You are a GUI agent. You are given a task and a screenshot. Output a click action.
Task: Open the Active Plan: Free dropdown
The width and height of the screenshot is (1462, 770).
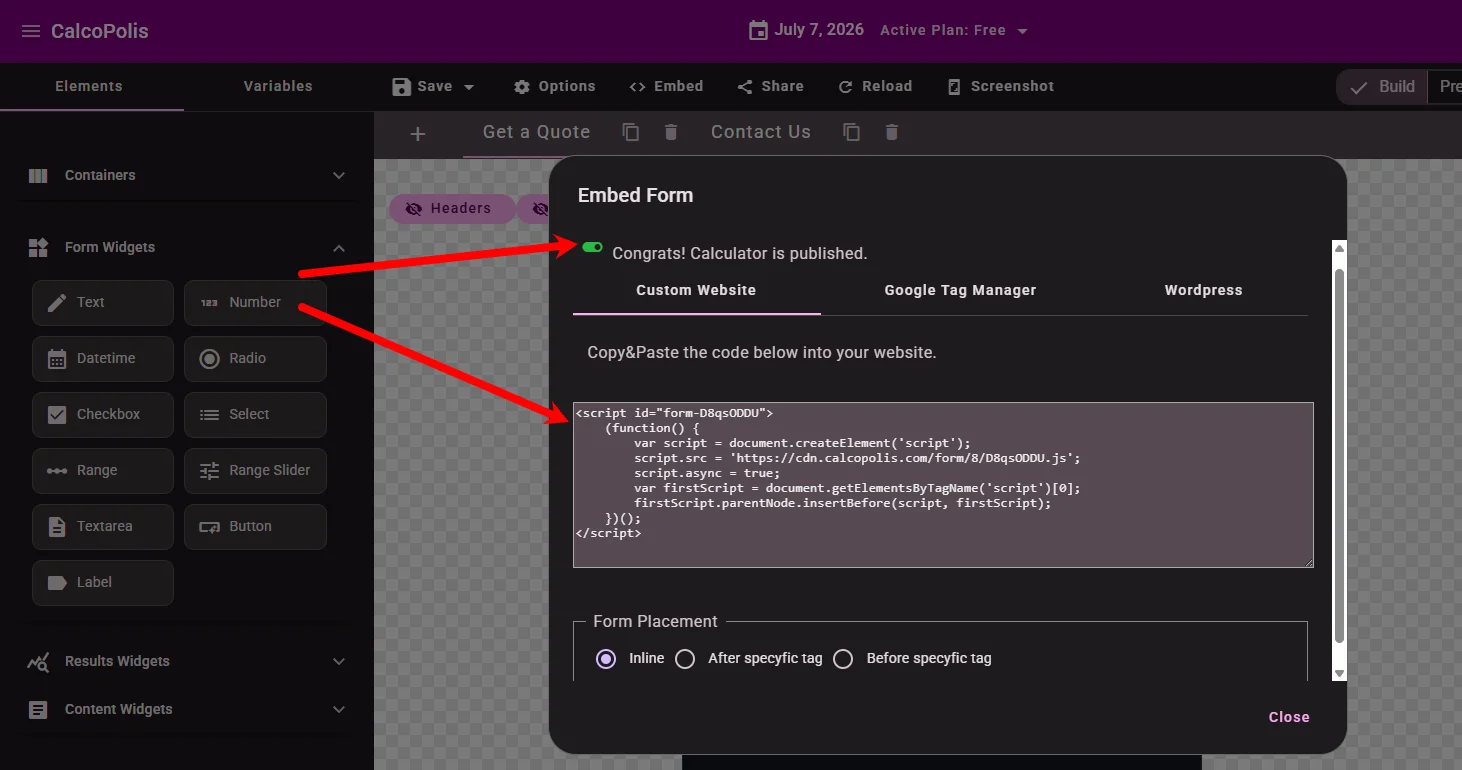point(954,31)
